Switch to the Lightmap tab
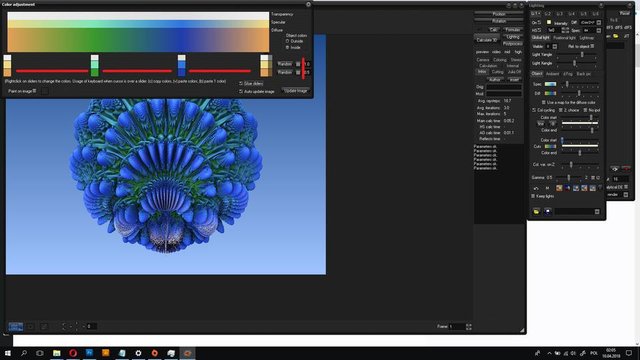The image size is (640, 360). [x=587, y=38]
